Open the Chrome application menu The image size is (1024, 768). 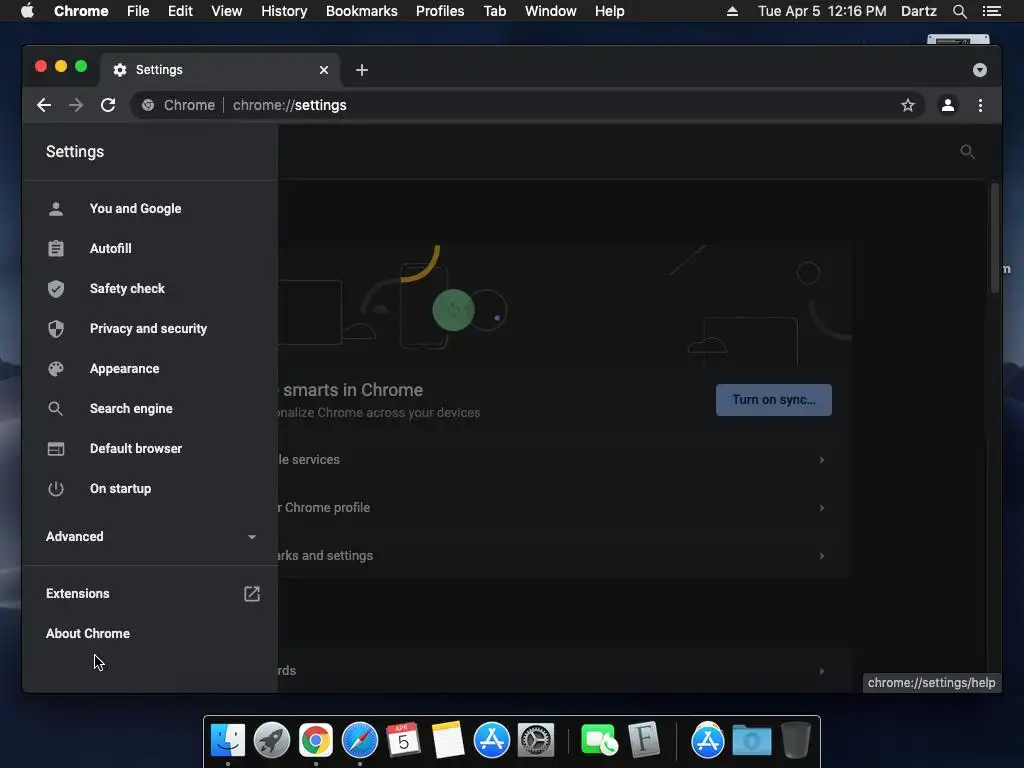tap(81, 11)
